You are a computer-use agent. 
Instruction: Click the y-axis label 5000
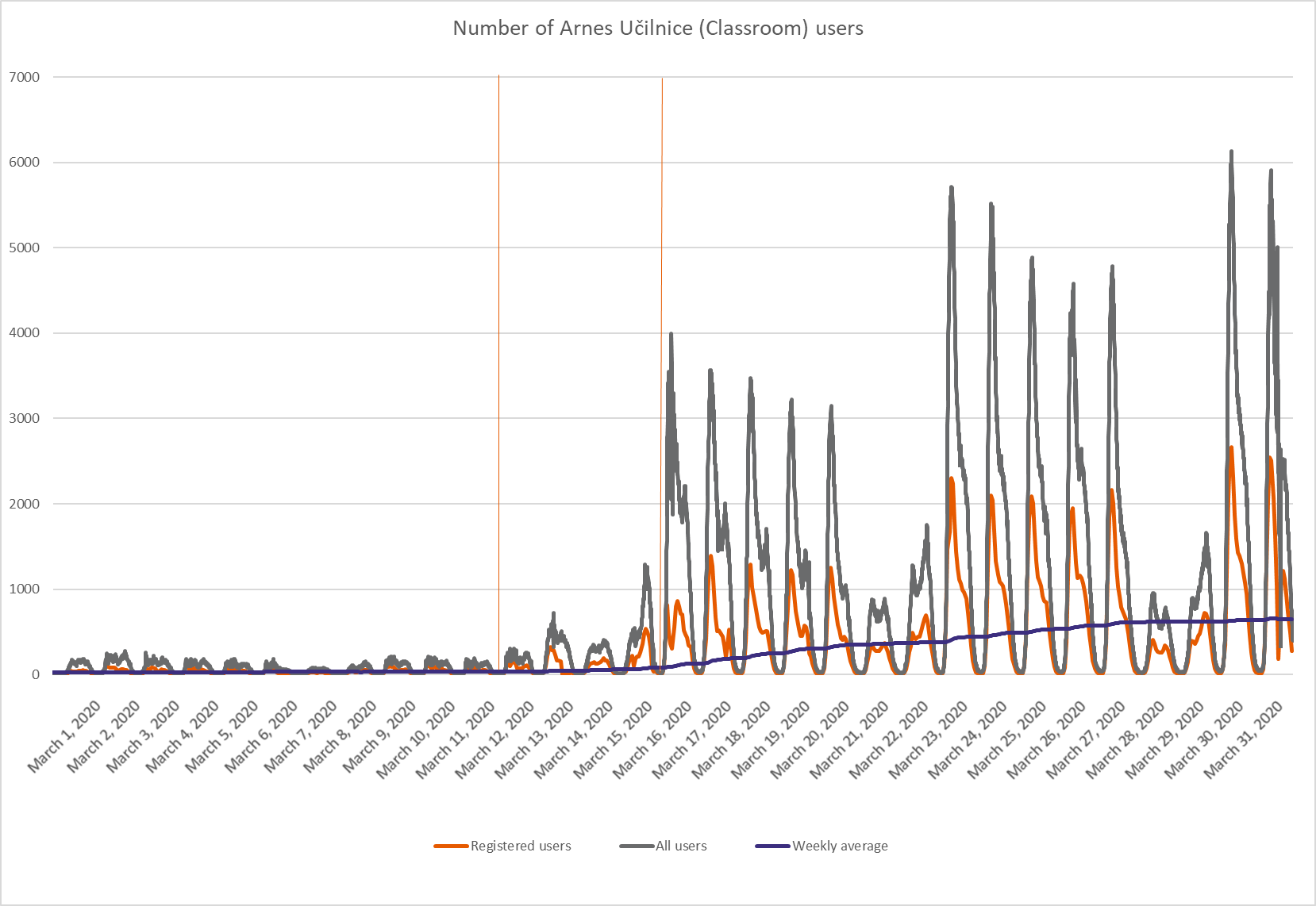click(x=24, y=248)
